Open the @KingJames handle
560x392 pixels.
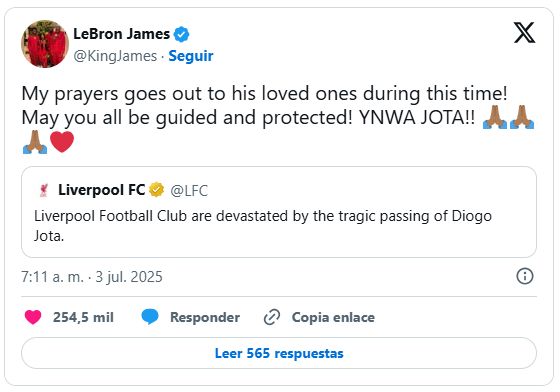115,56
